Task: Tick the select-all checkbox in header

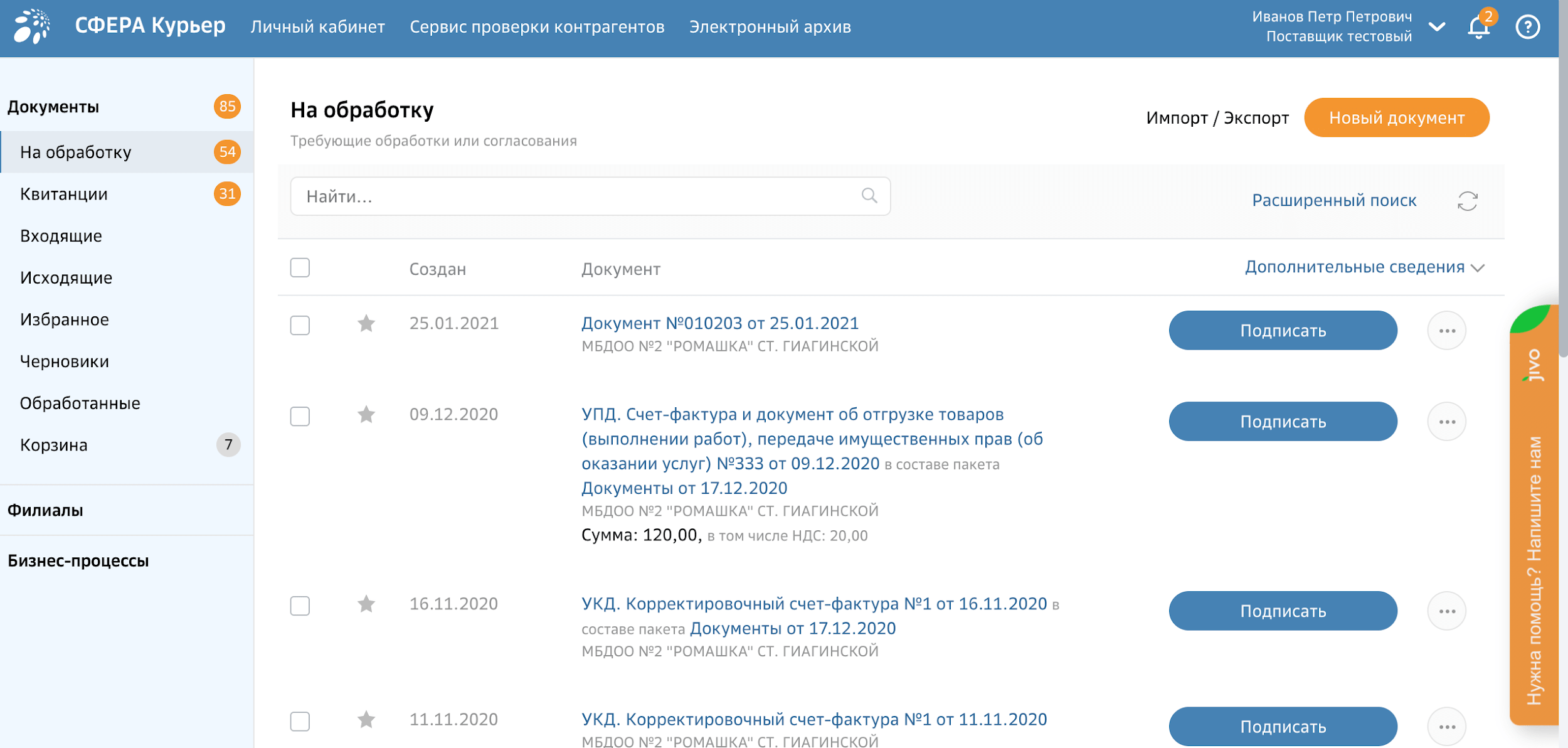Action: tap(300, 268)
